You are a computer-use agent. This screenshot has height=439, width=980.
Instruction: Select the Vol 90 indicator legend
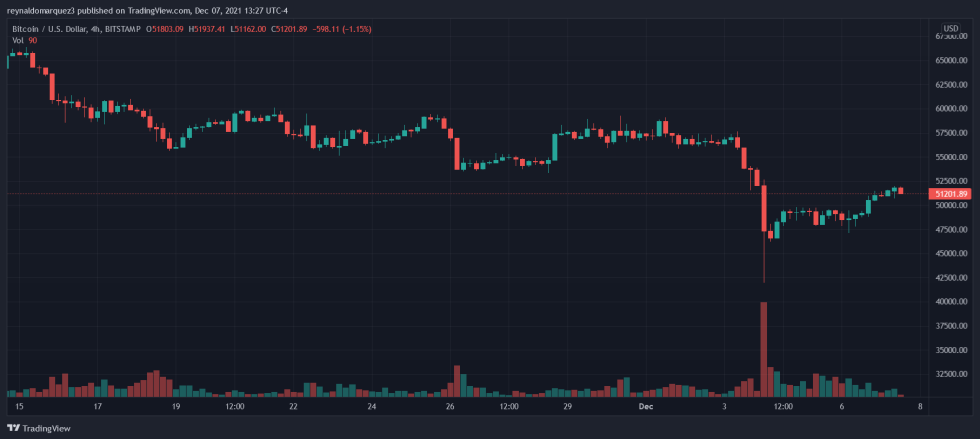point(24,40)
